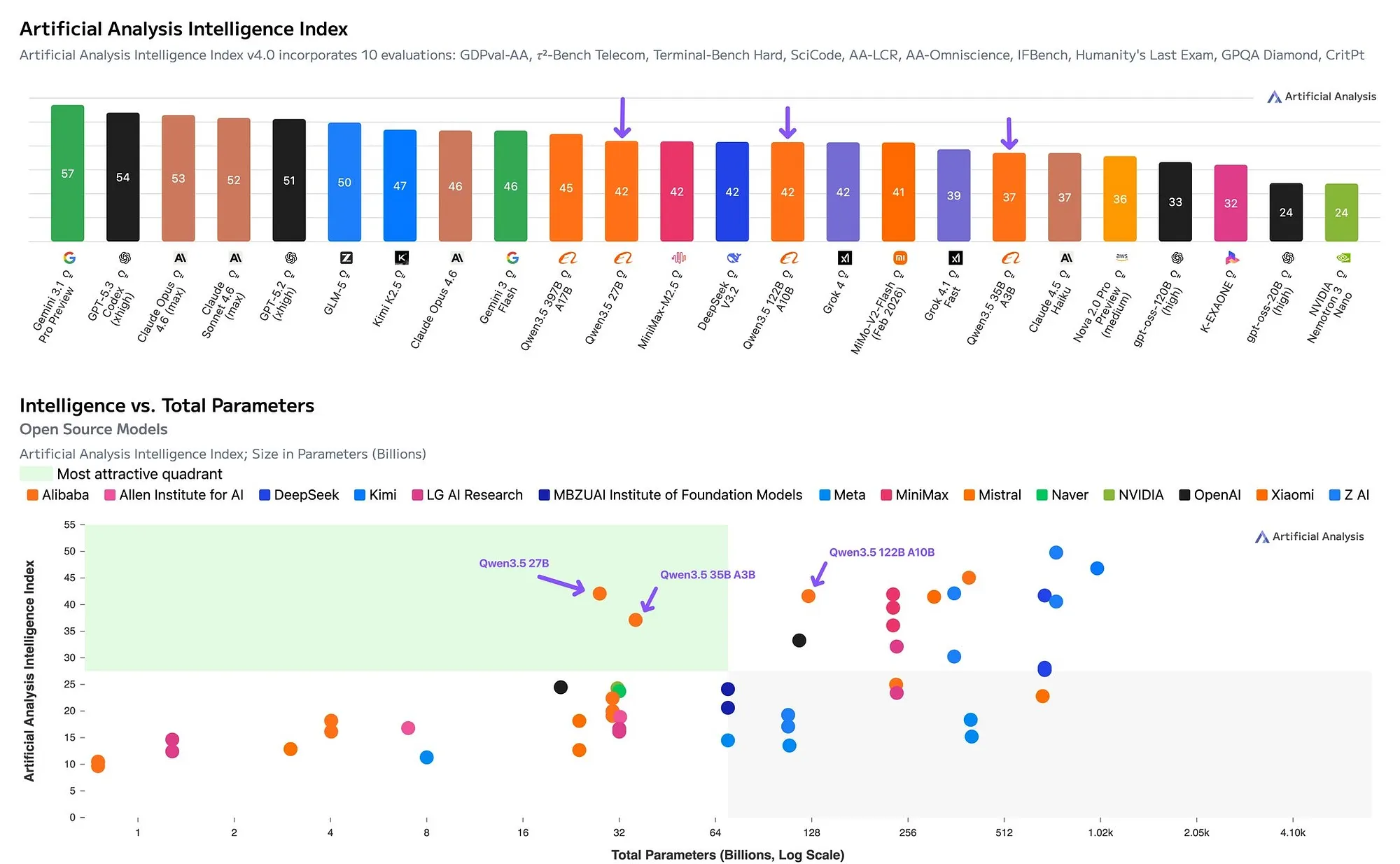Click the Z AI logo under GLM-5
Image resolution: width=1400 pixels, height=864 pixels.
[x=346, y=258]
